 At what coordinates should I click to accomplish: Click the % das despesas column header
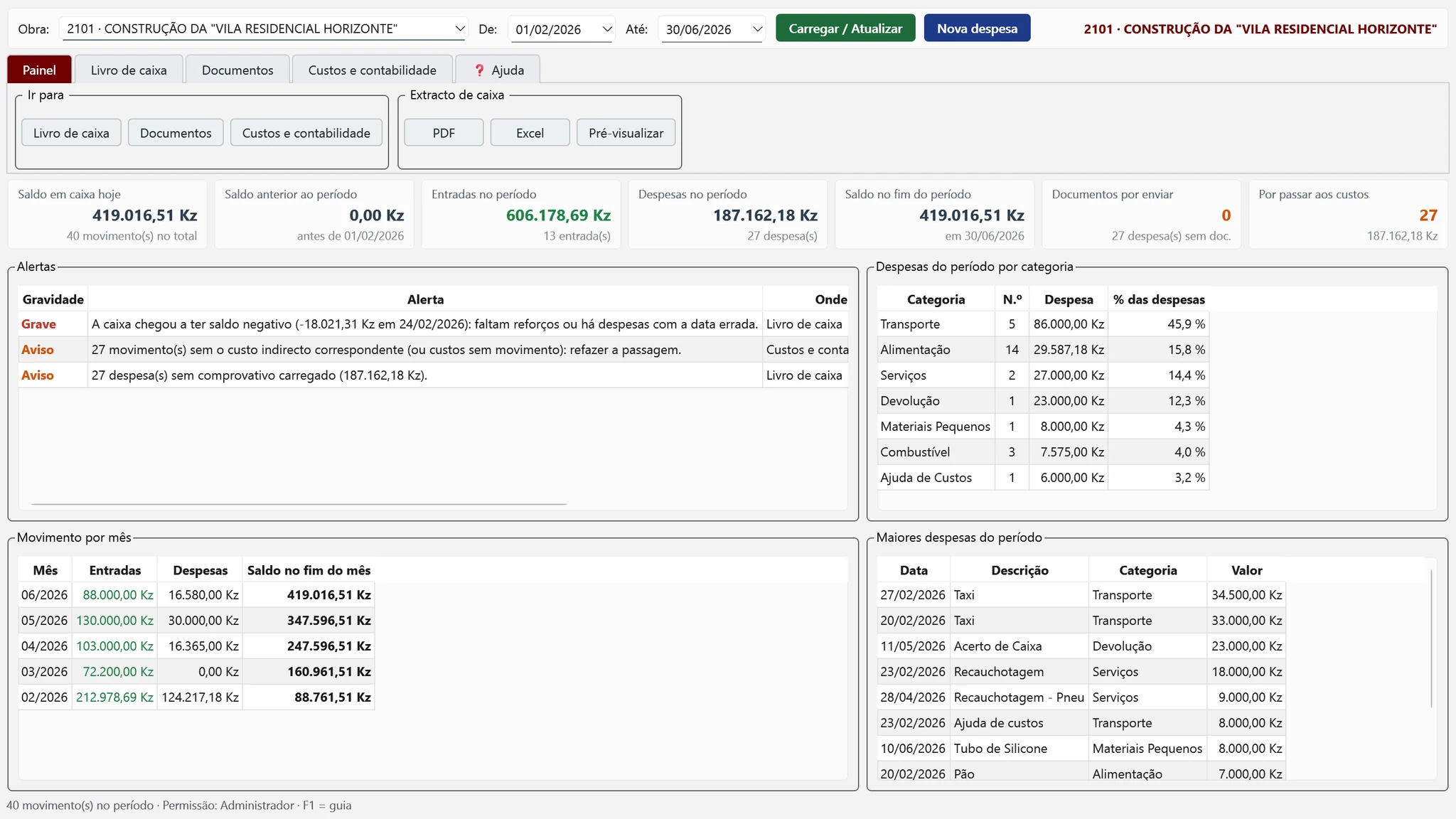(x=1159, y=299)
